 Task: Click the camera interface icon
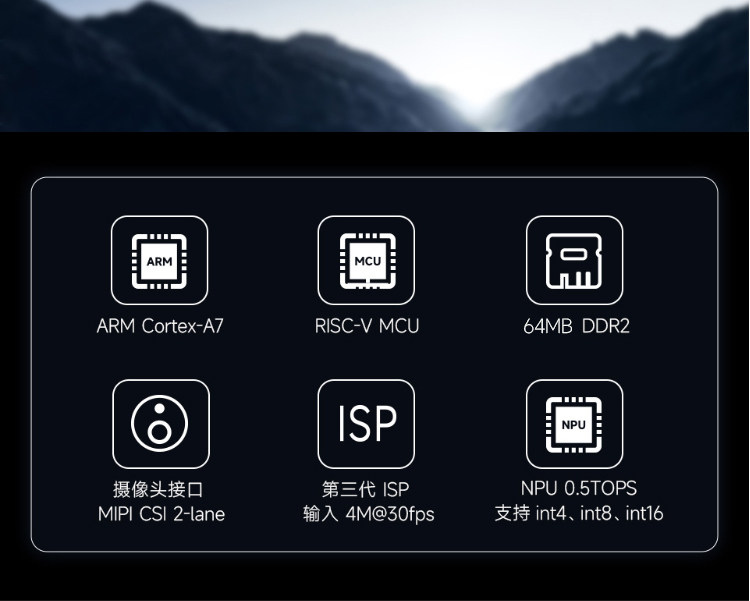(160, 424)
